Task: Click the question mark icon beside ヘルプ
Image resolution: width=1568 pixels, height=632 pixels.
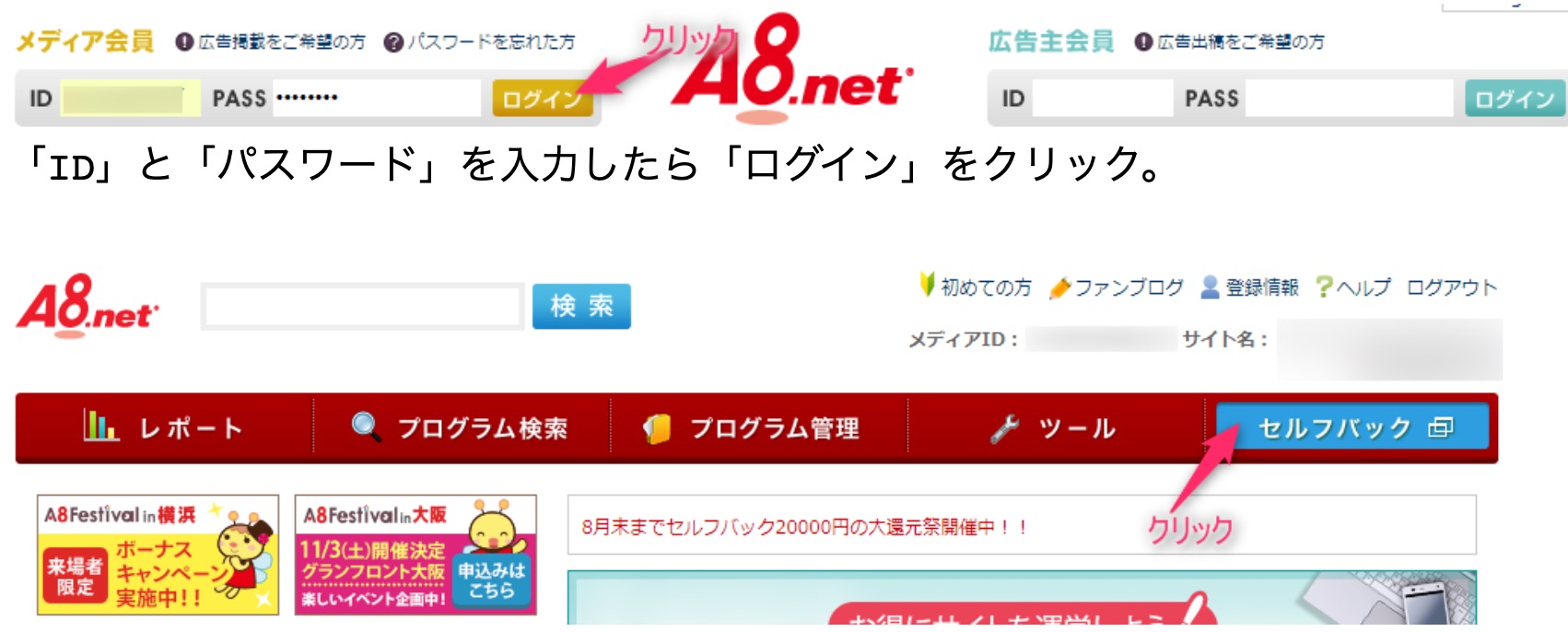Action: click(1323, 287)
